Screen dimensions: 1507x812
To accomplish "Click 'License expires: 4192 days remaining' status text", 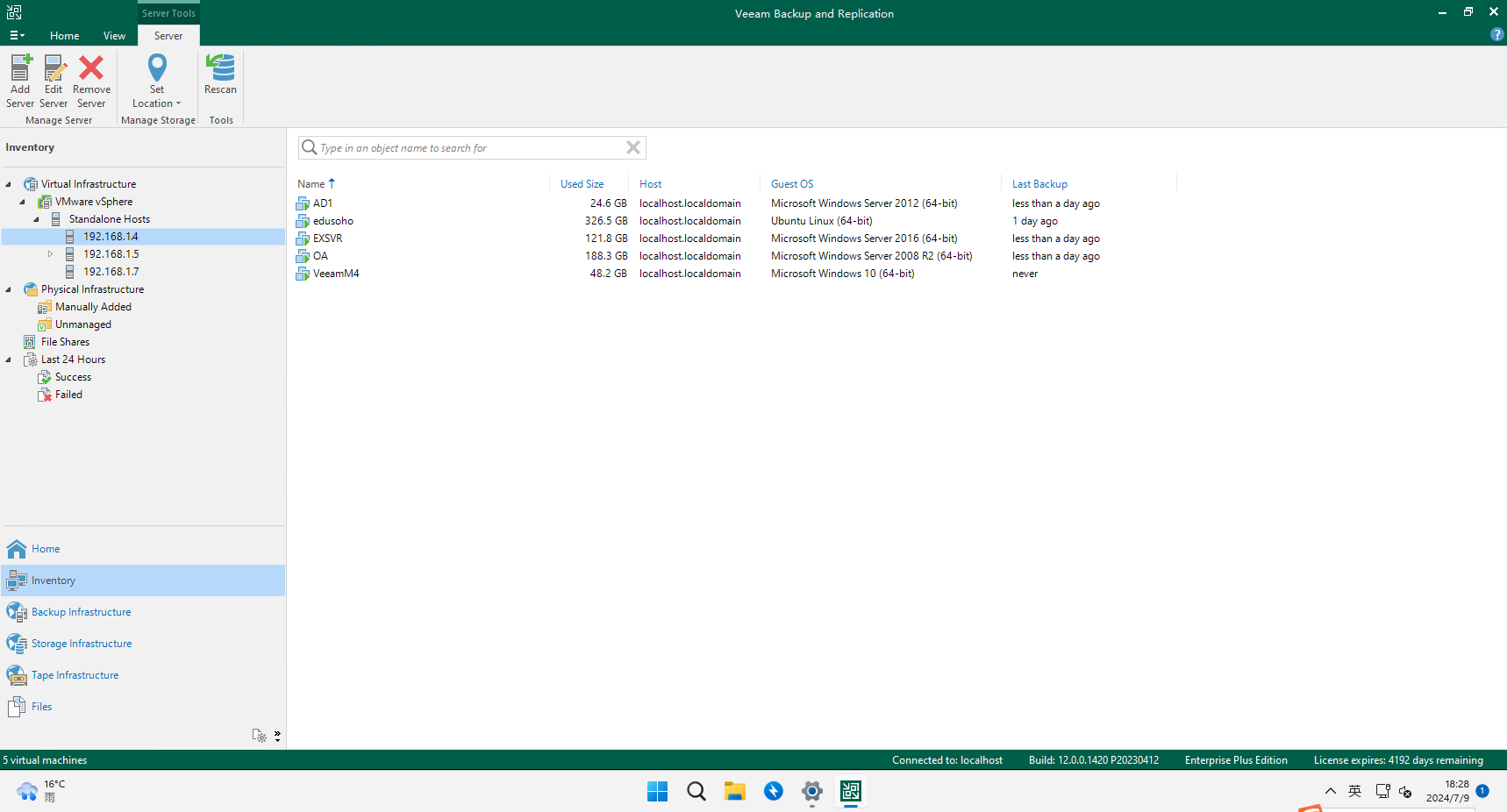I will pyautogui.click(x=1398, y=760).
